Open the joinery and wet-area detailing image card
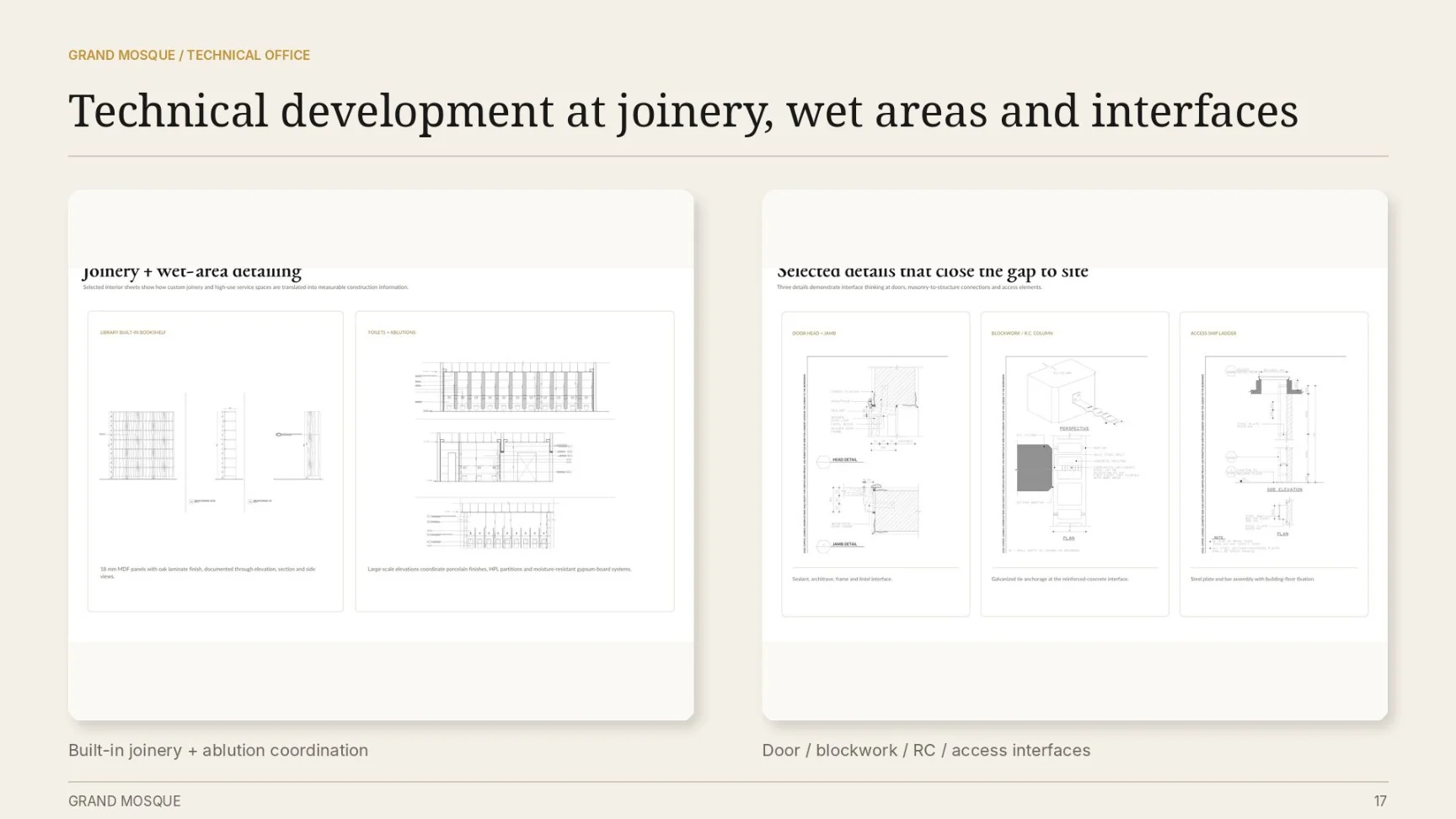The height and width of the screenshot is (819, 1456). (381, 455)
